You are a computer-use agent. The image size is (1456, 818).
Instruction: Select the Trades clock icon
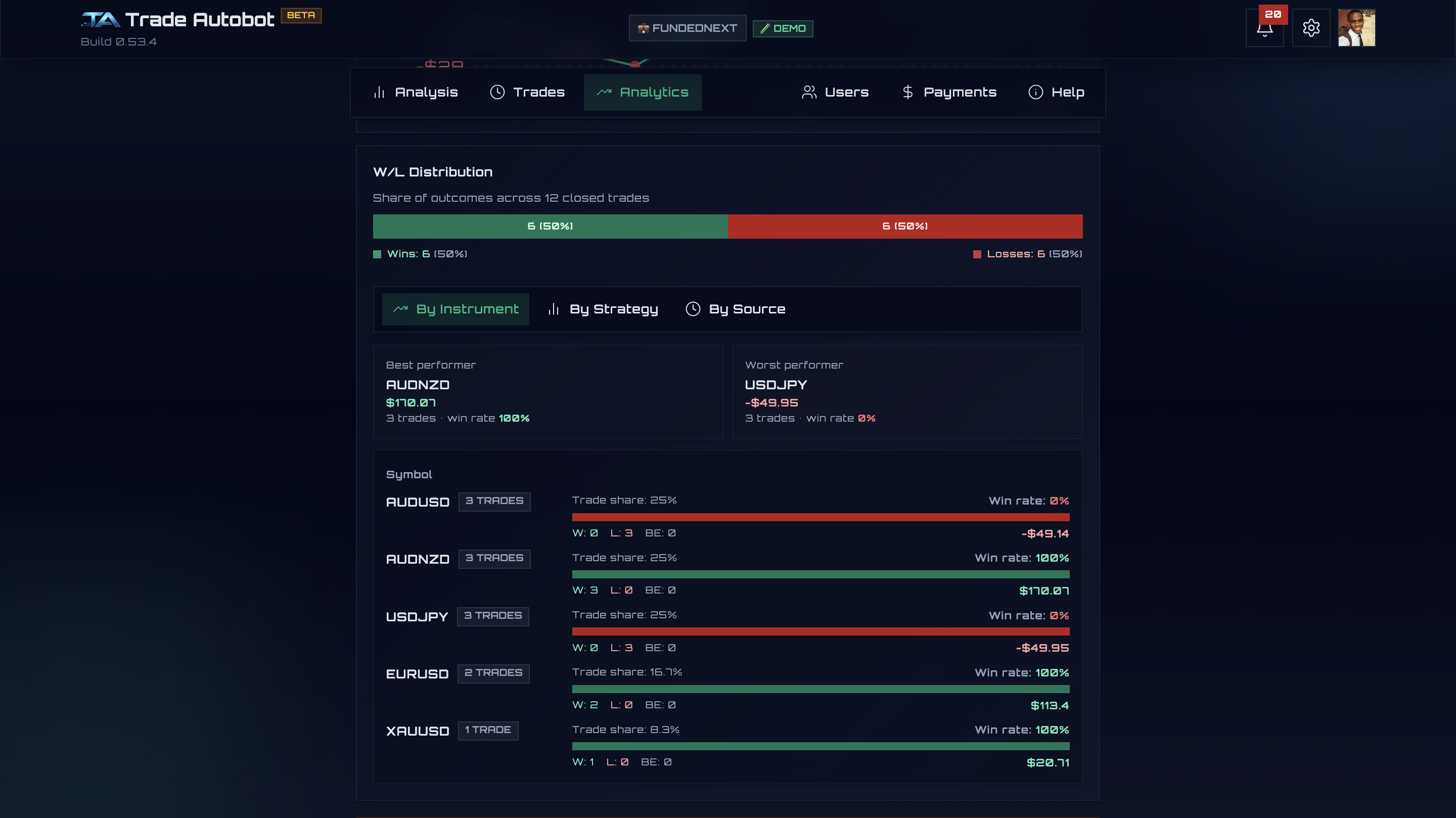point(497,92)
